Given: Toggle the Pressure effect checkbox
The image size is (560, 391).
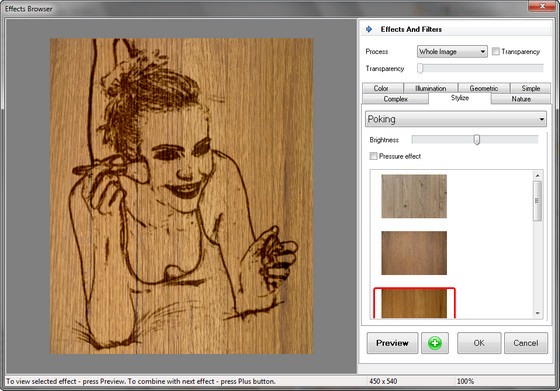Looking at the screenshot, I should tap(373, 156).
